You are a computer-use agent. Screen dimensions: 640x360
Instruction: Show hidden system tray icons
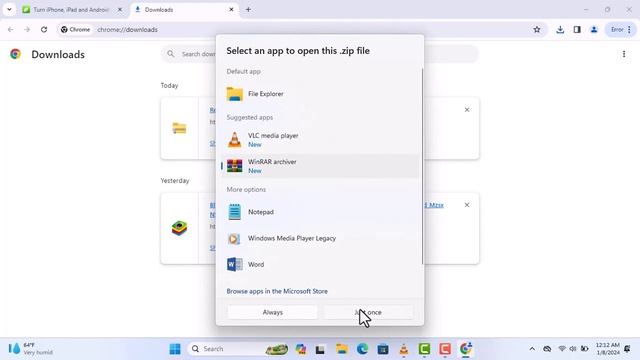[x=532, y=349]
